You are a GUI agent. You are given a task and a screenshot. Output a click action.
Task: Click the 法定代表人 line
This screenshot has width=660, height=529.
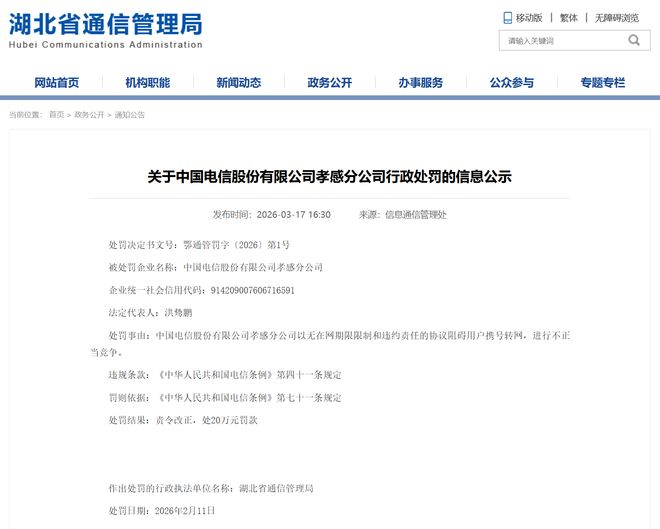[x=150, y=313]
